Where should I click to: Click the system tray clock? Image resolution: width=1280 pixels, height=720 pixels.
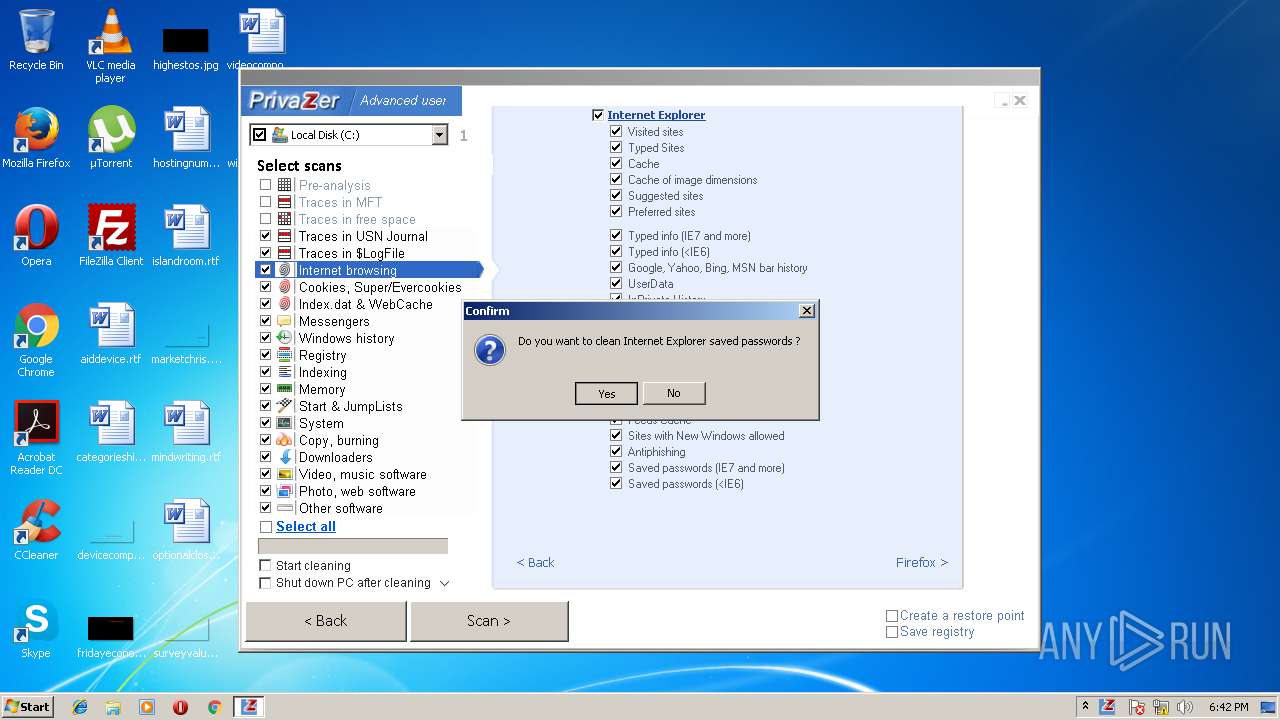[1228, 707]
